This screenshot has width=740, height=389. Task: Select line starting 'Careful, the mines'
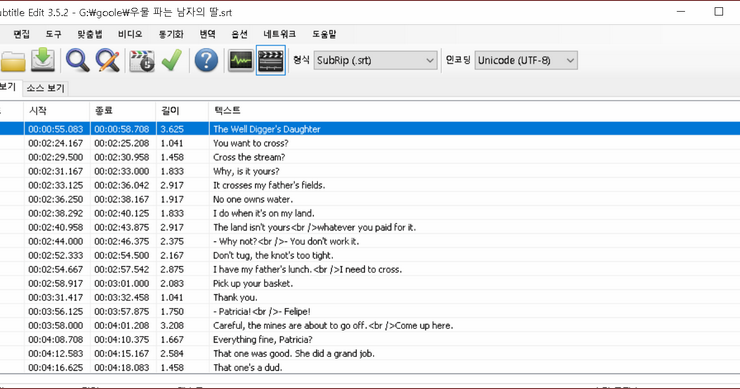coord(370,325)
